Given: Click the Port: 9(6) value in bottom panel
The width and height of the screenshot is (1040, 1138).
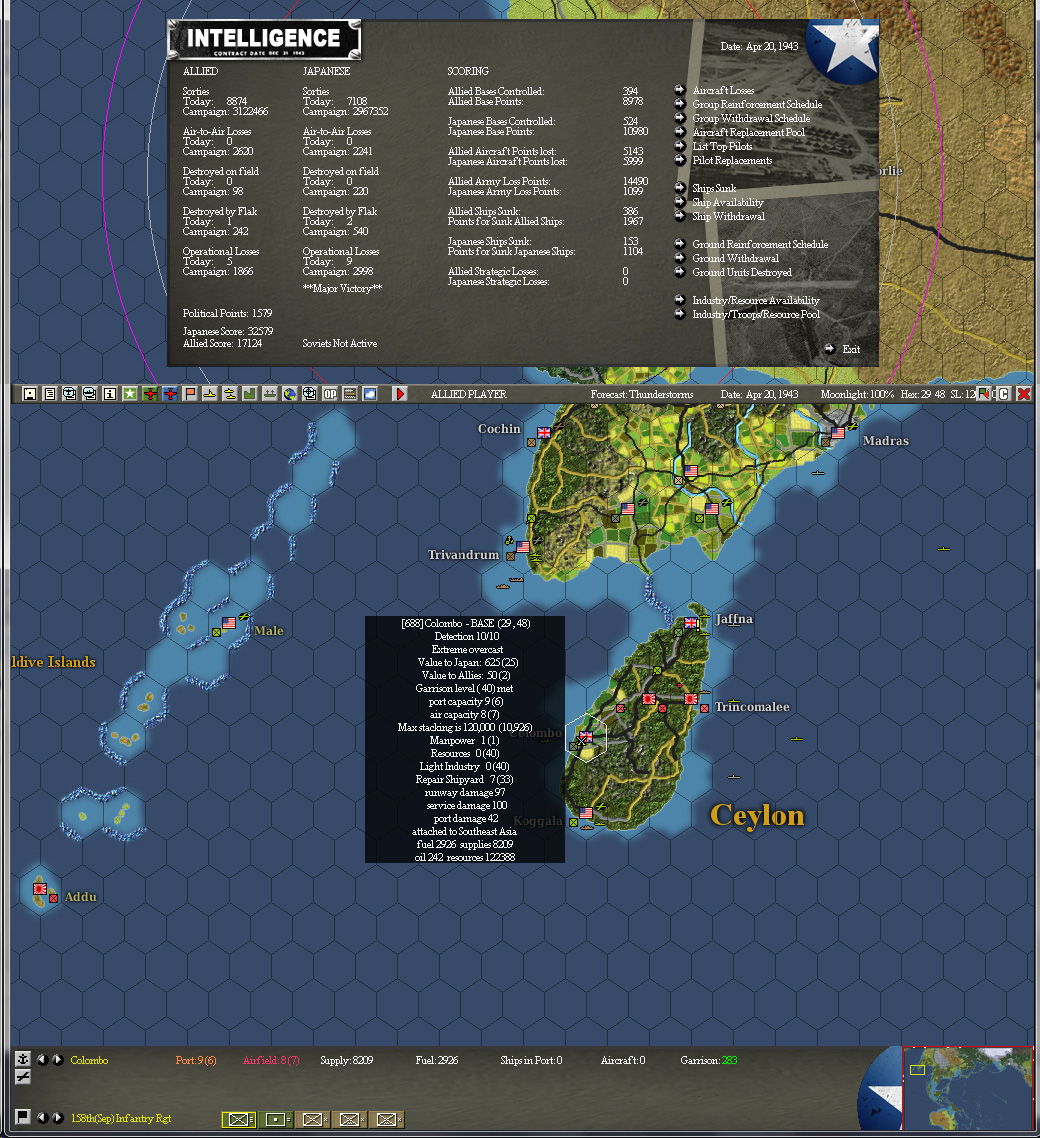Looking at the screenshot, I should coord(196,1060).
